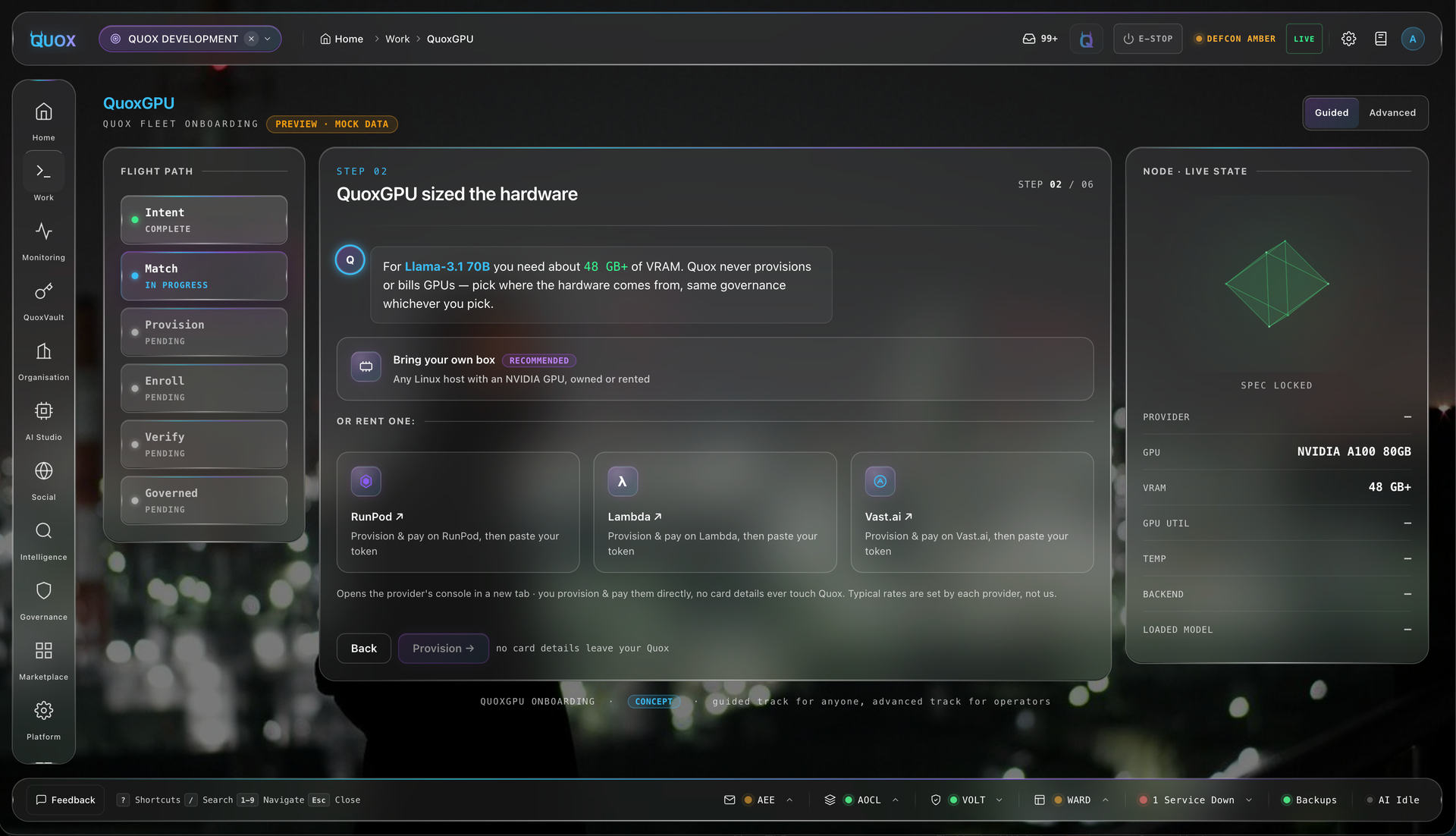Click the RunPod provider icon
Screen dimensions: 1456x836
coord(366,481)
